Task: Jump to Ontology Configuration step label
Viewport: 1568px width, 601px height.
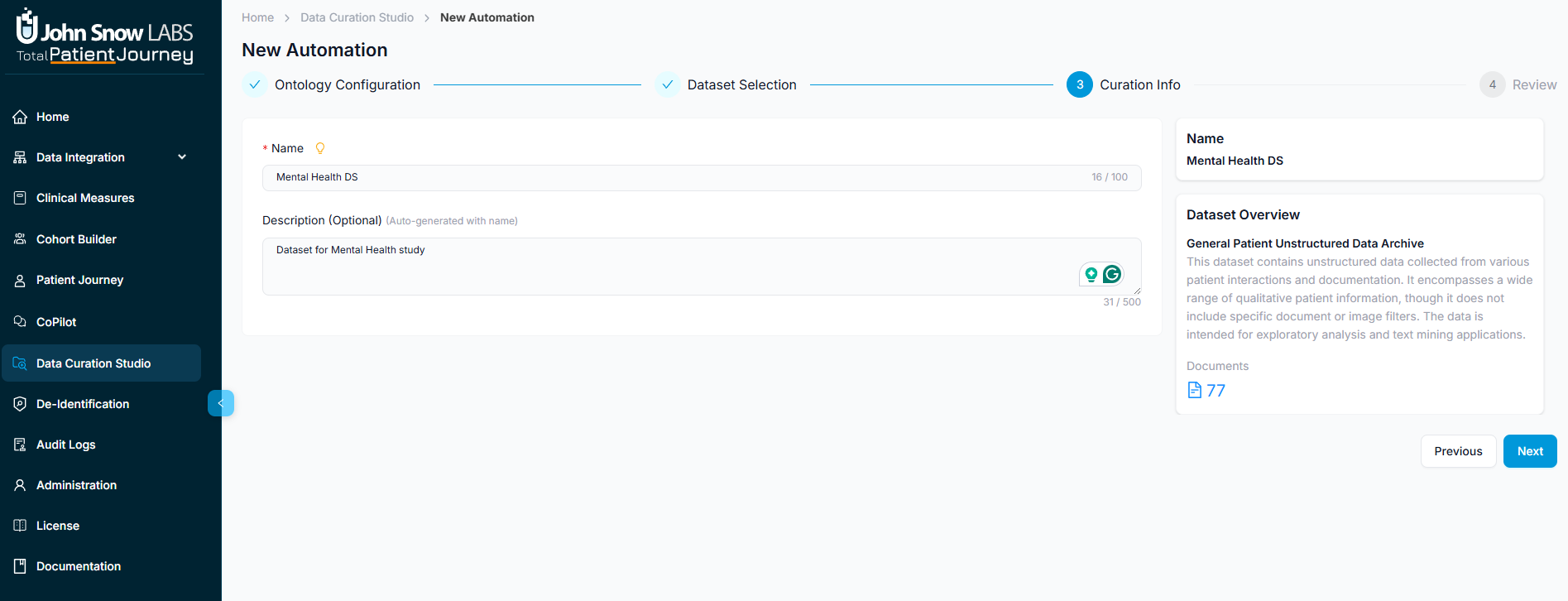Action: tap(348, 84)
